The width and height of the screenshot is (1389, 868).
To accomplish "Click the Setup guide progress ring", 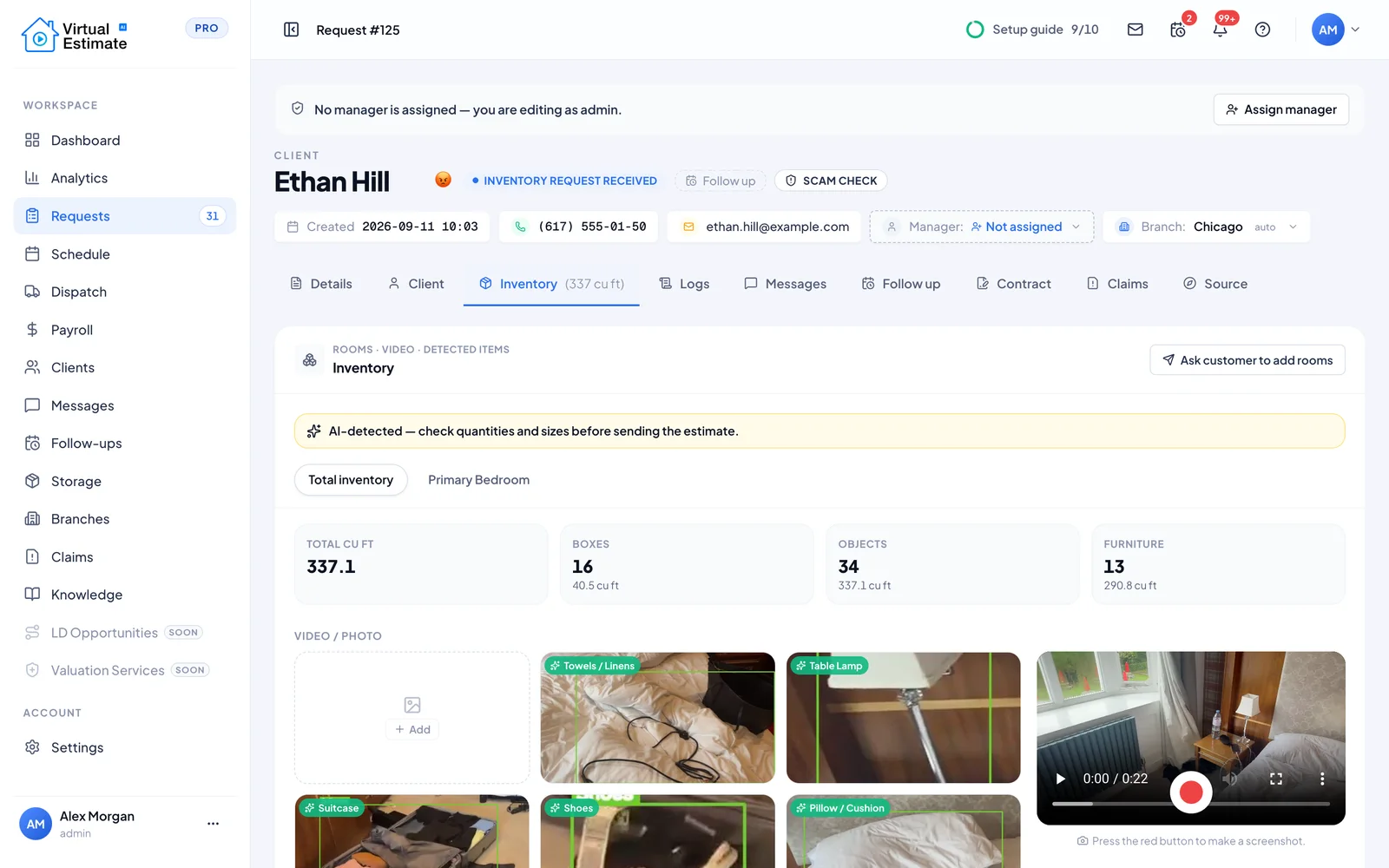I will click(x=975, y=30).
